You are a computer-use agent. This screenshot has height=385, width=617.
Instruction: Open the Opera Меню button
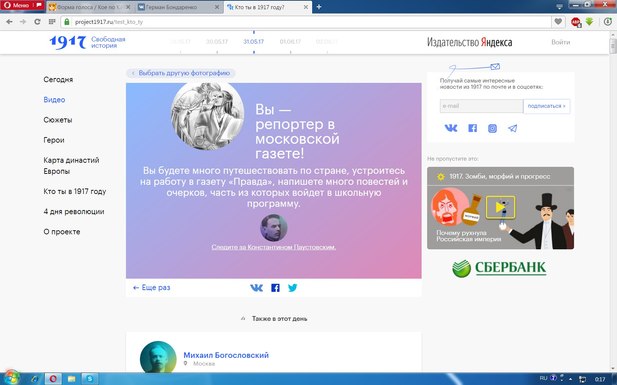coord(22,6)
